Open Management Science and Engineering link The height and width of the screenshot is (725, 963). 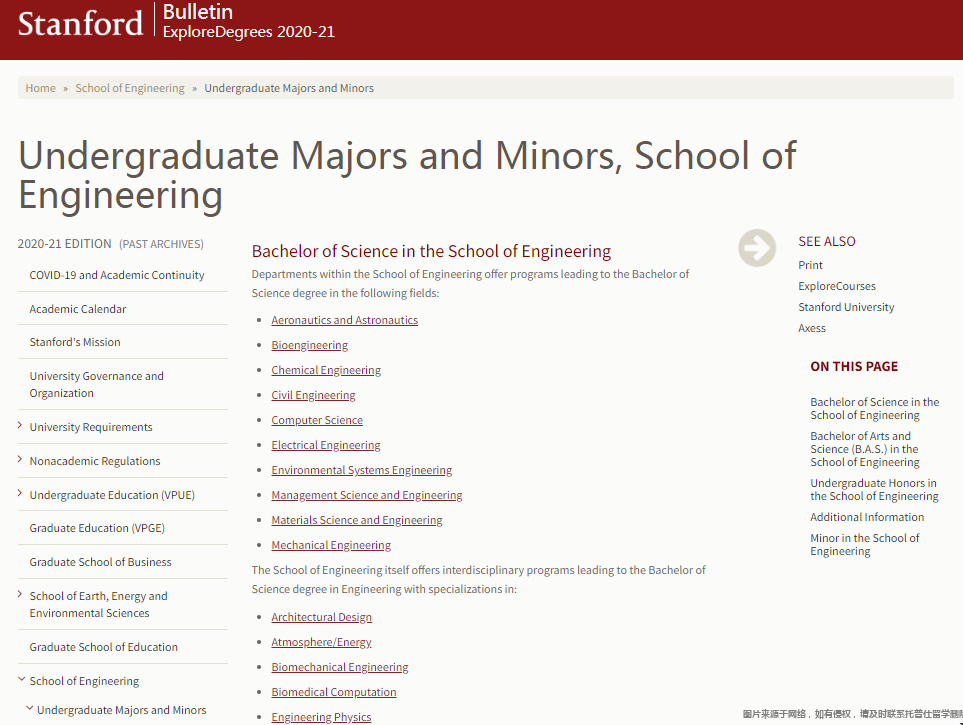point(367,495)
